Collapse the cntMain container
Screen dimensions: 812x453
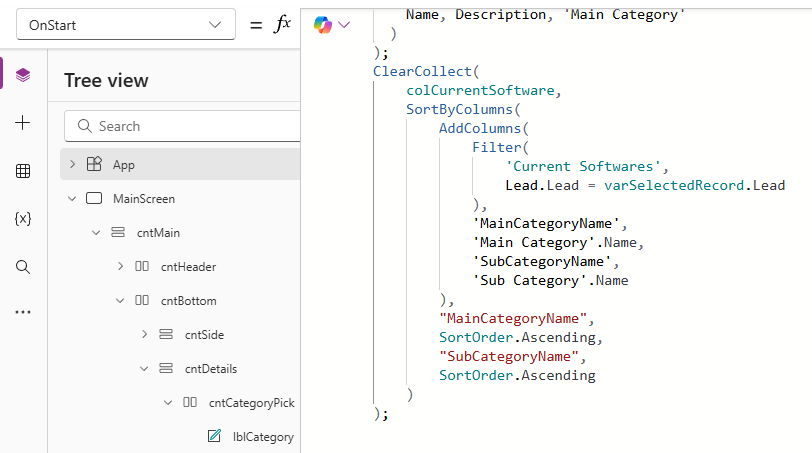point(96,232)
